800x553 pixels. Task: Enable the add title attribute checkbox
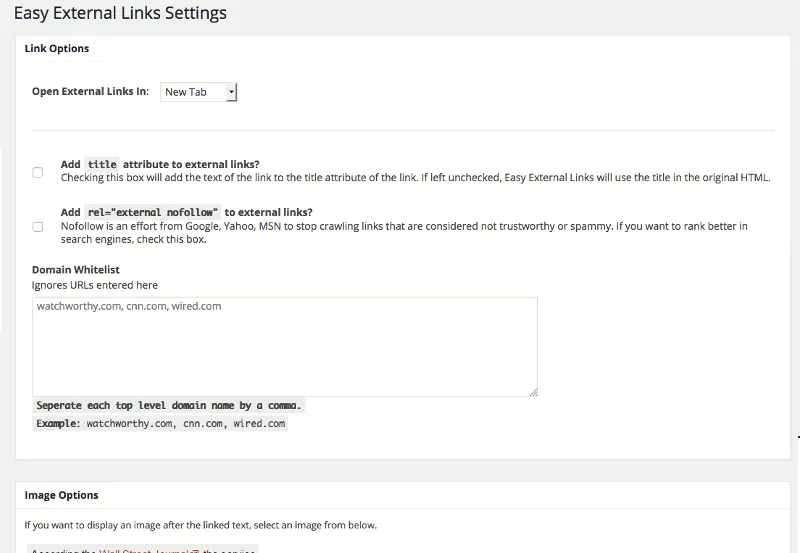(x=38, y=172)
